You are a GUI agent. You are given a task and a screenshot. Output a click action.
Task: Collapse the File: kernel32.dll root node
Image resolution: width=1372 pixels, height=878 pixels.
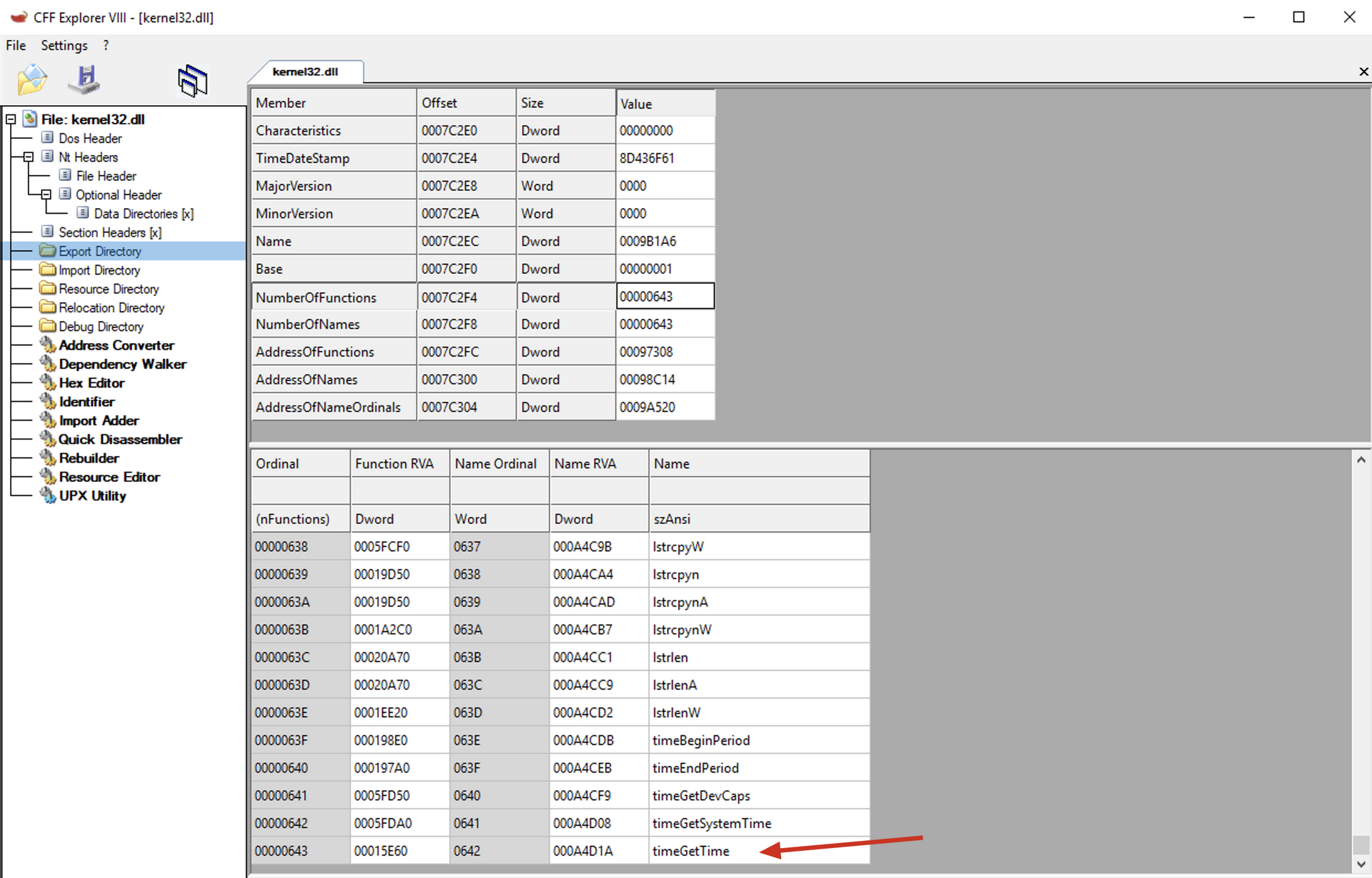point(11,119)
